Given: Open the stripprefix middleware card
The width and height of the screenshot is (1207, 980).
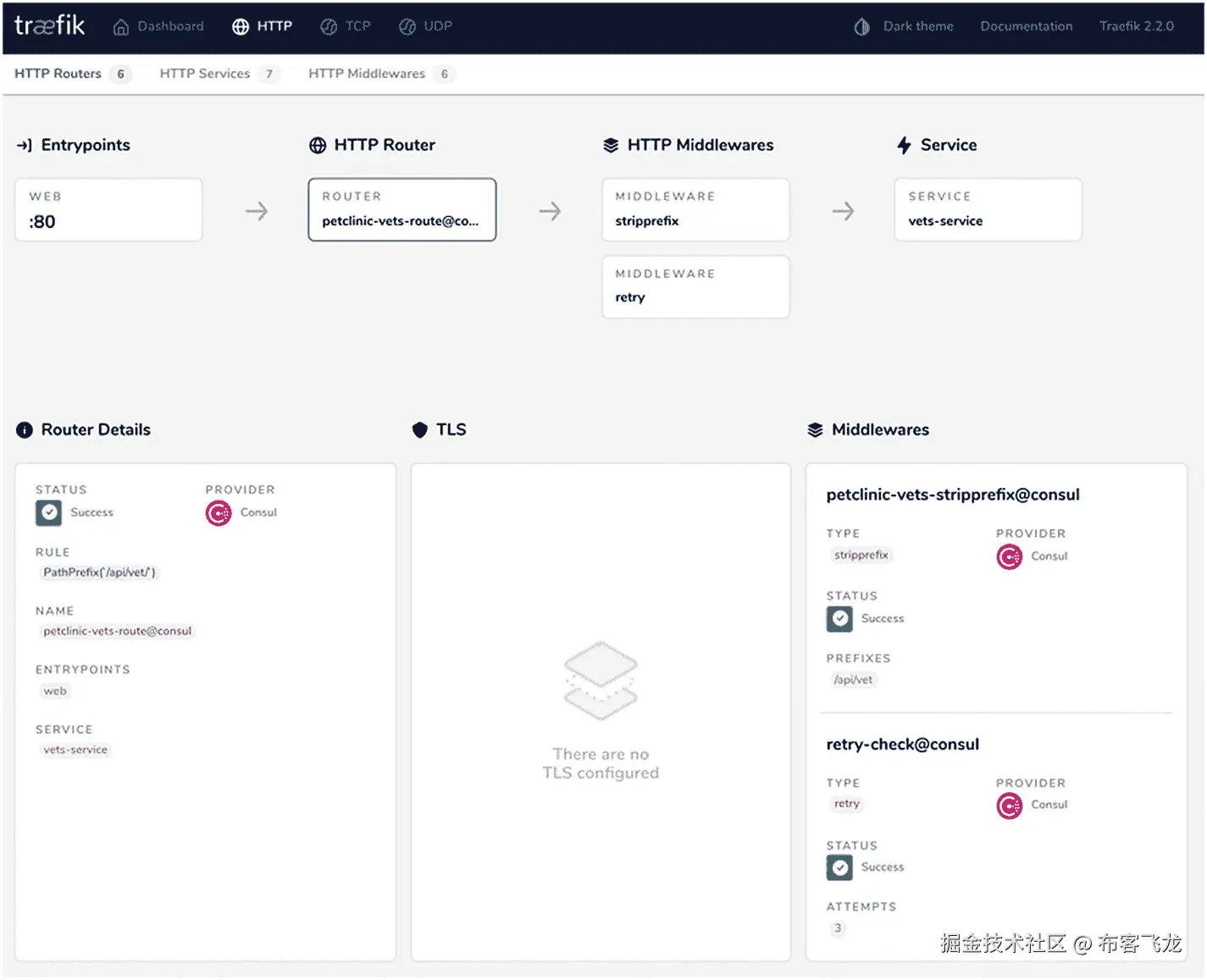Looking at the screenshot, I should 695,209.
